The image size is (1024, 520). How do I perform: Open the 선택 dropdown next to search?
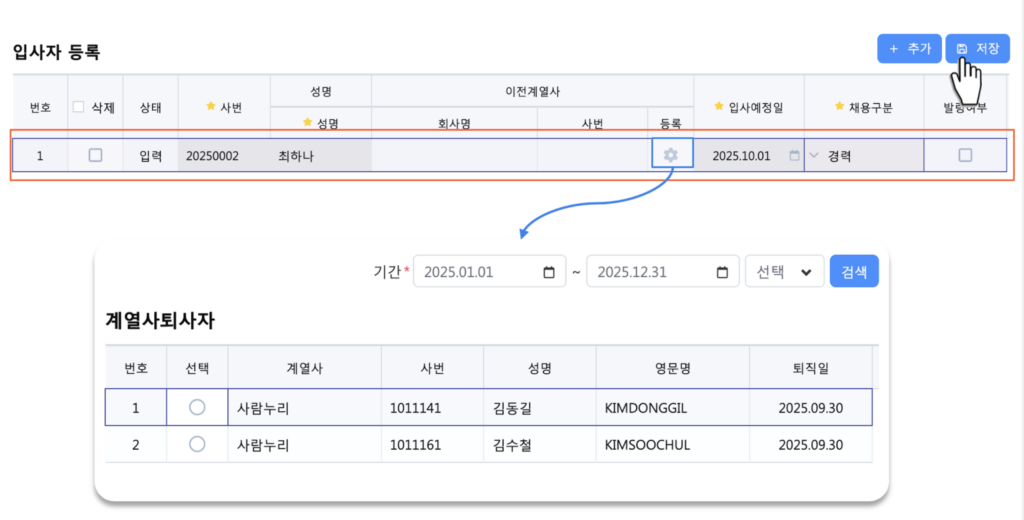784,272
